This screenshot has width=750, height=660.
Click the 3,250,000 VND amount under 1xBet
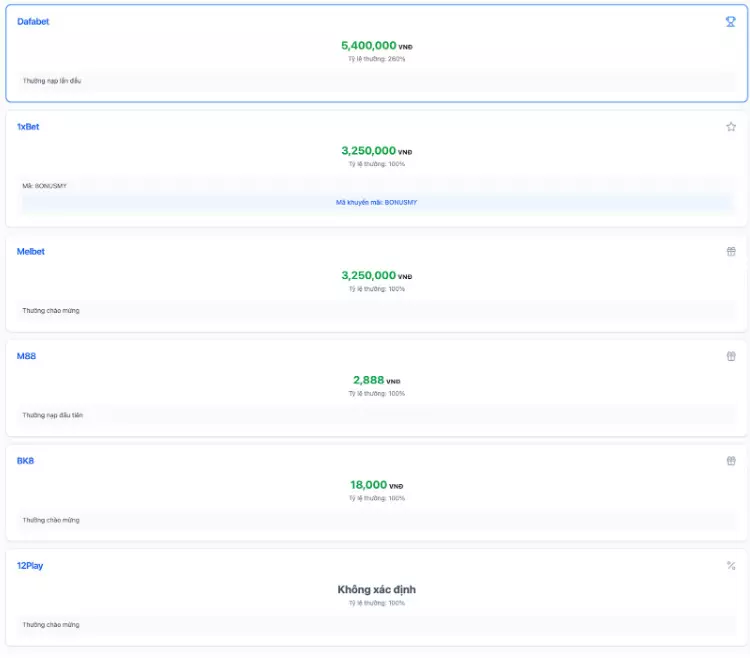376,151
